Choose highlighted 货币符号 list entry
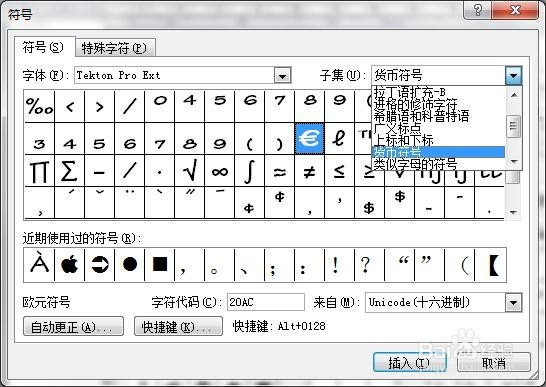This screenshot has height=387, width=546. [438, 152]
